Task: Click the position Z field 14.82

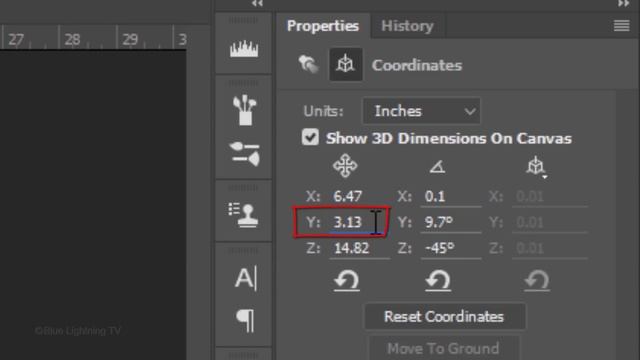Action: tap(360, 248)
